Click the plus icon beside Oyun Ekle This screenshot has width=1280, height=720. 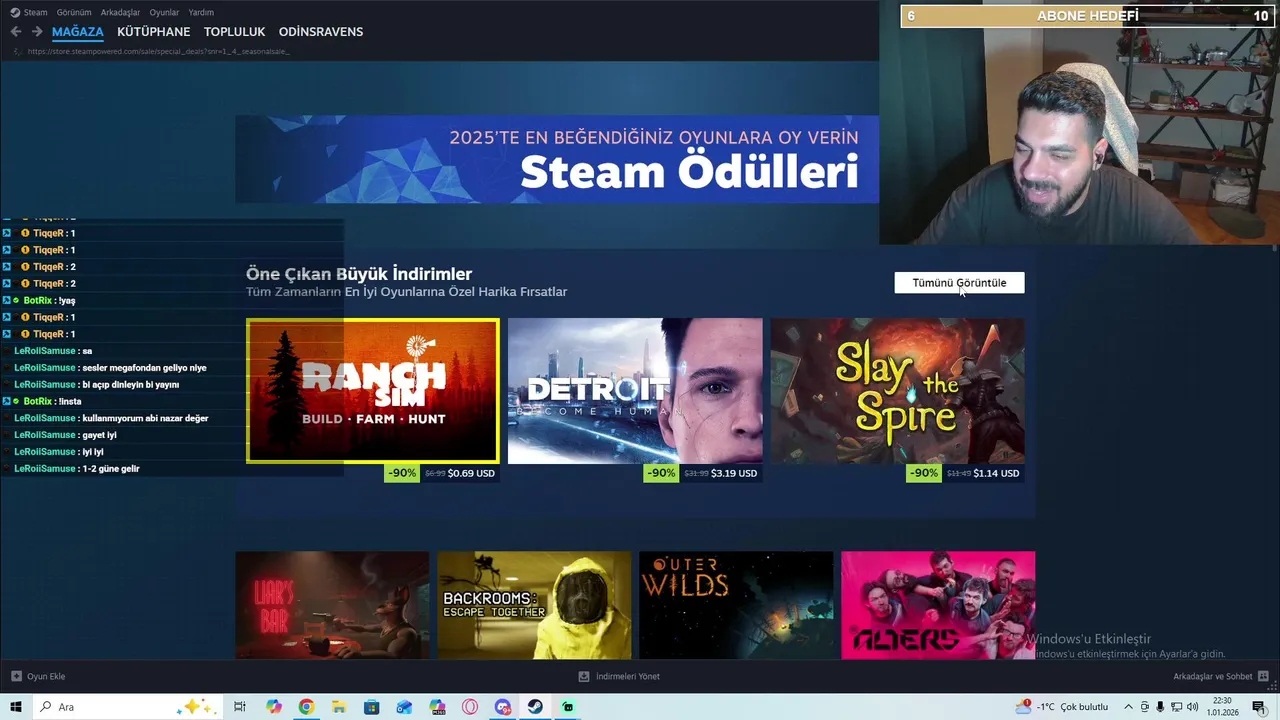16,677
